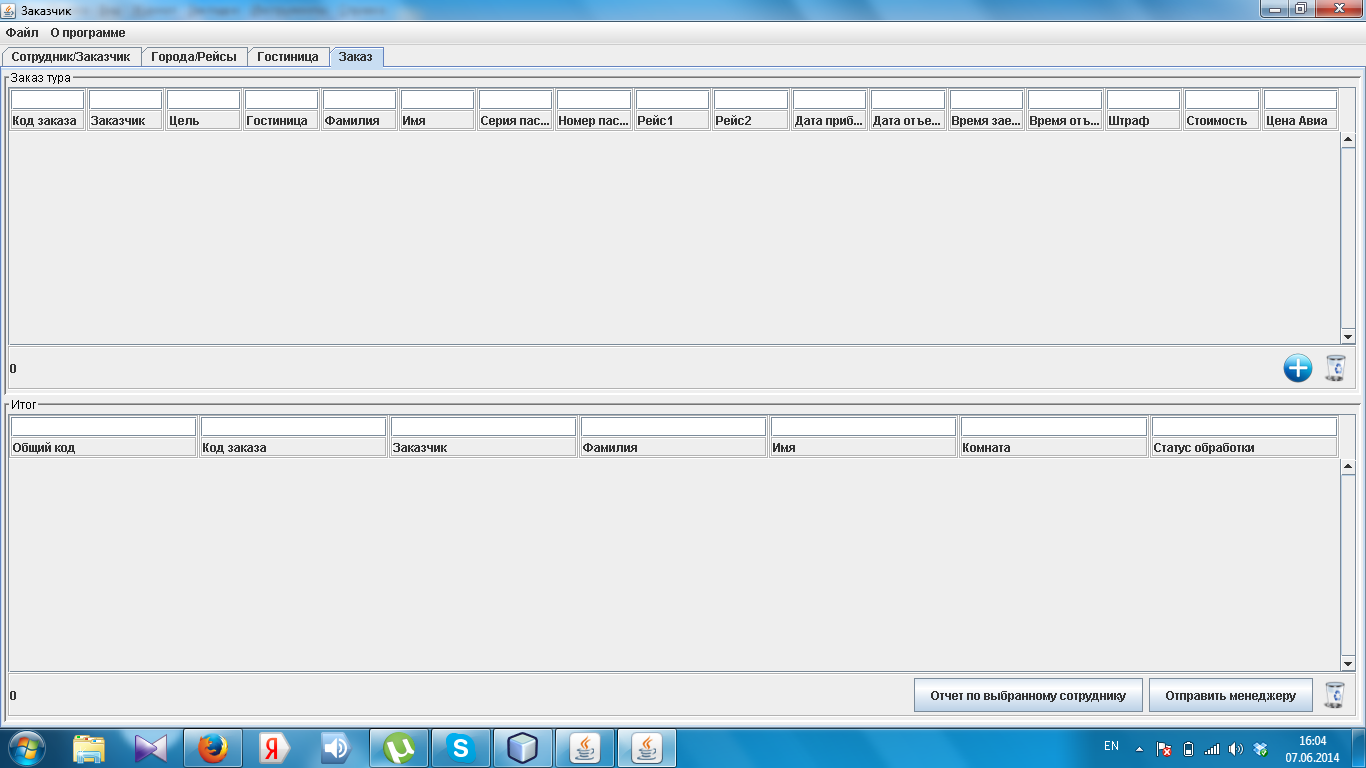Viewport: 1366px width, 768px height.
Task: Delete Итог record with lower trash icon
Action: click(1335, 695)
